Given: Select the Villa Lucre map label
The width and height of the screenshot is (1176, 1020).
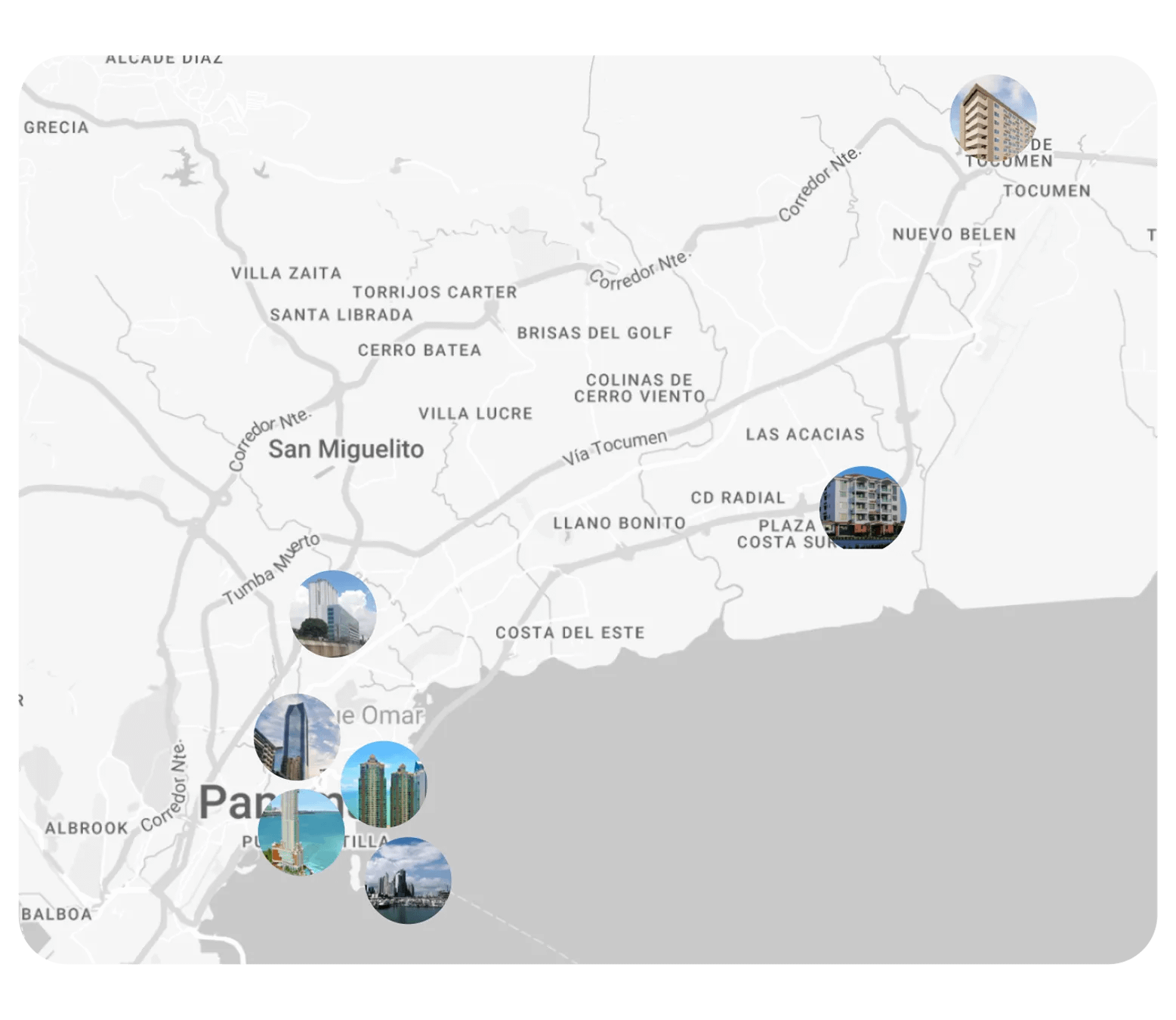Looking at the screenshot, I should click(476, 414).
